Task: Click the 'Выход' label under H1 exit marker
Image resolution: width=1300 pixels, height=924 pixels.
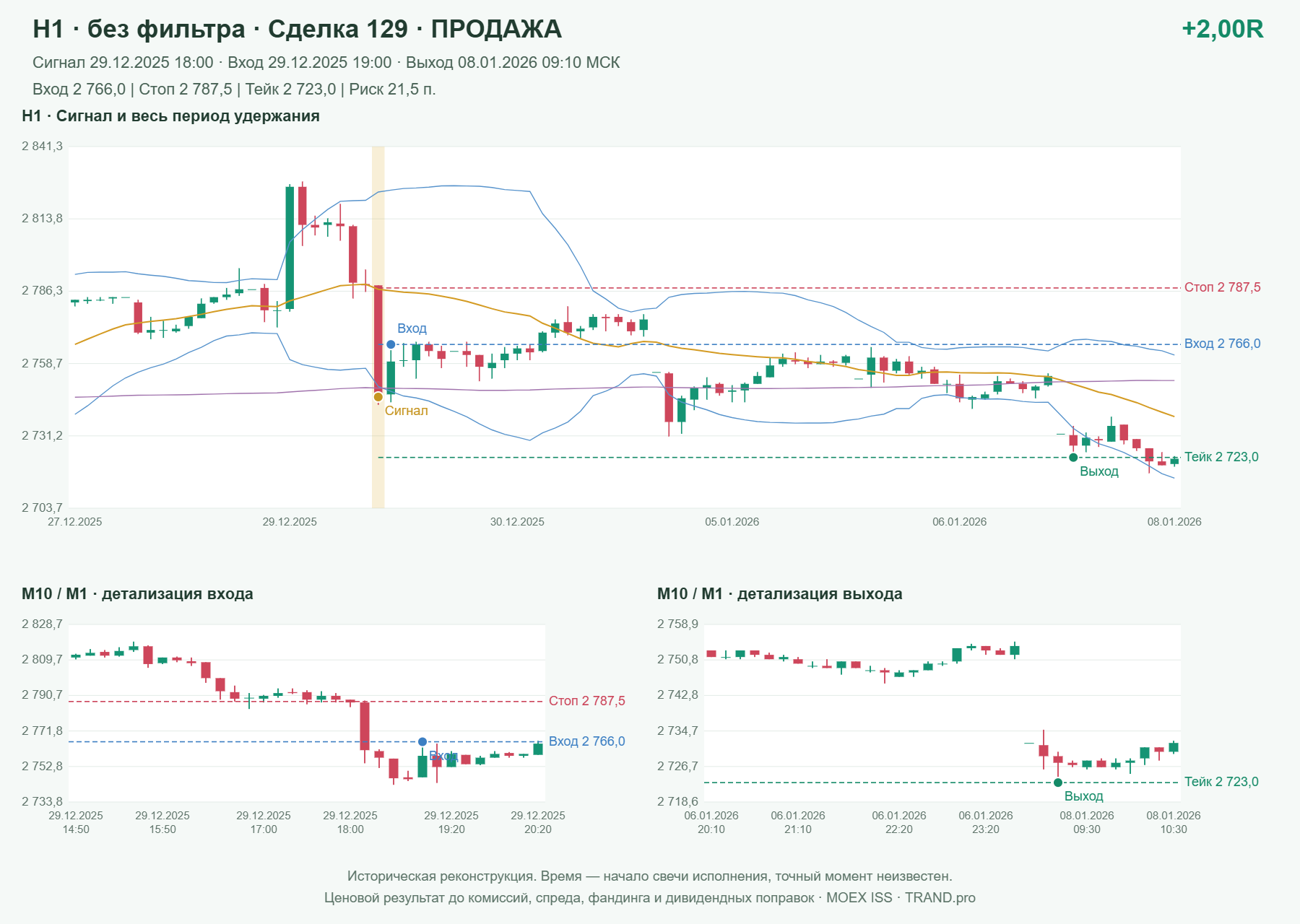Action: point(1099,471)
